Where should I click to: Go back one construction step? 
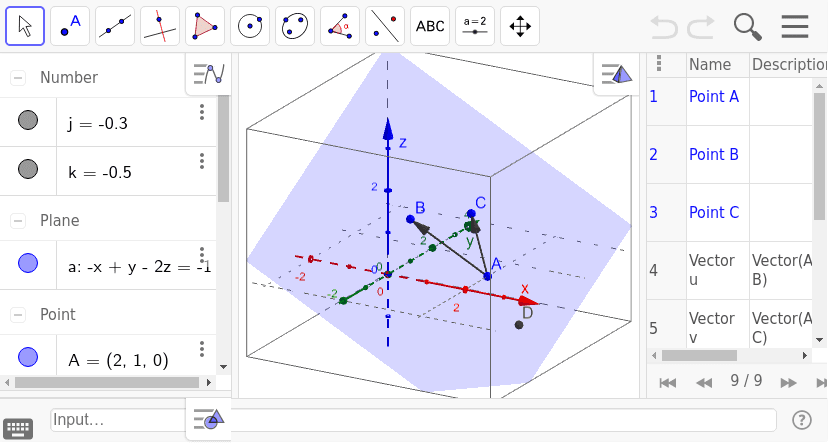point(704,382)
